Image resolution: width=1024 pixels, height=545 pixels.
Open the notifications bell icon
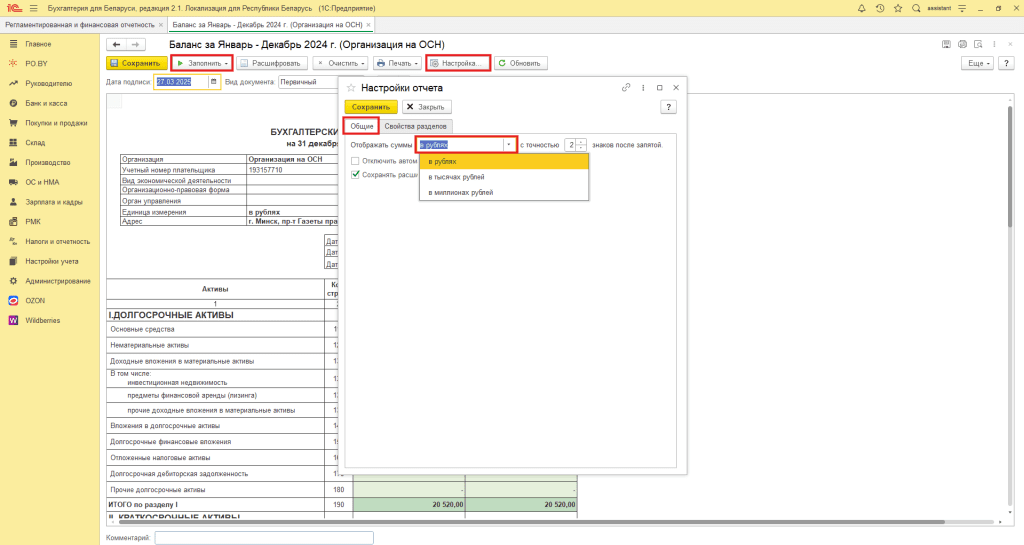(x=861, y=8)
